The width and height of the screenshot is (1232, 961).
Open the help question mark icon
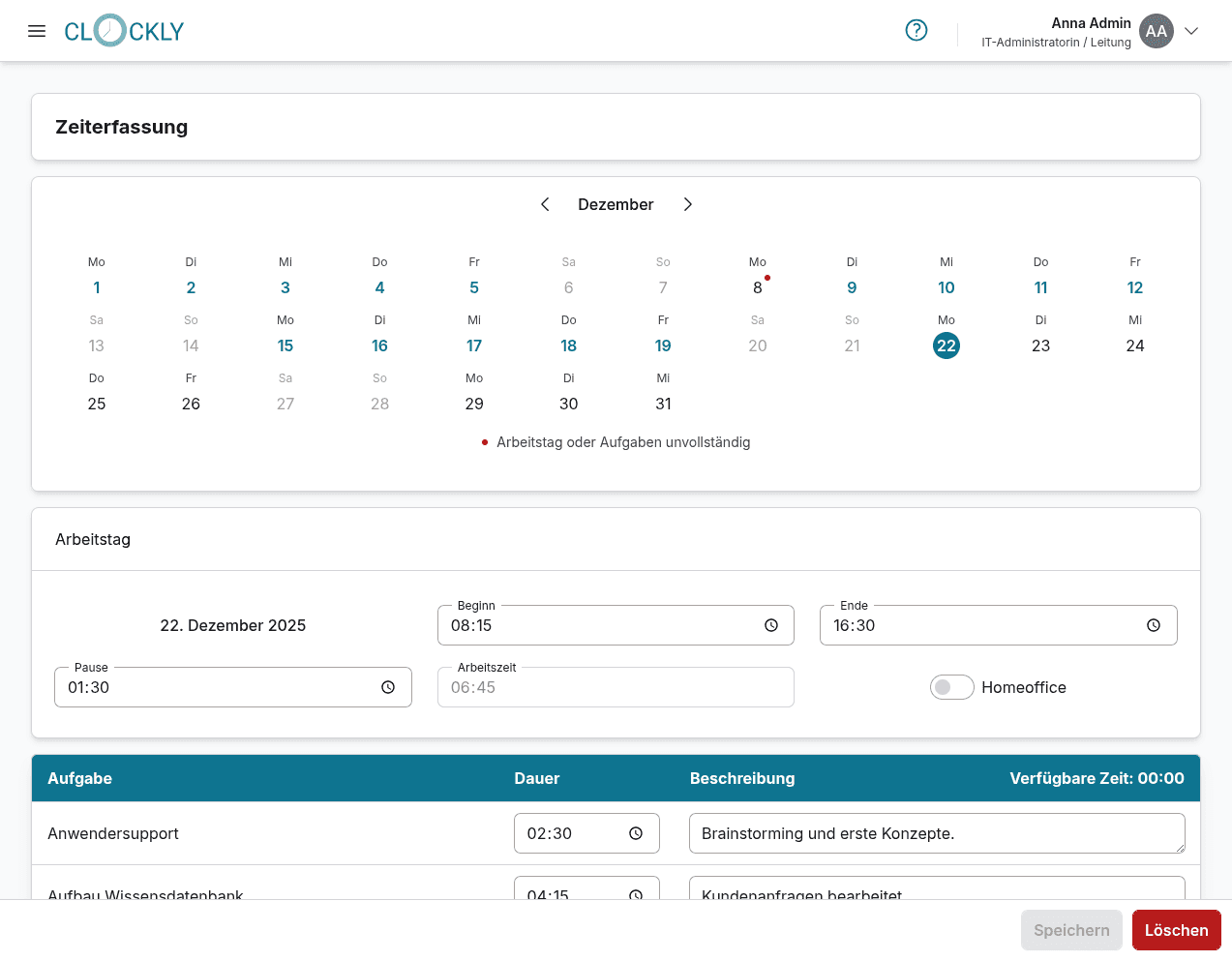tap(916, 30)
